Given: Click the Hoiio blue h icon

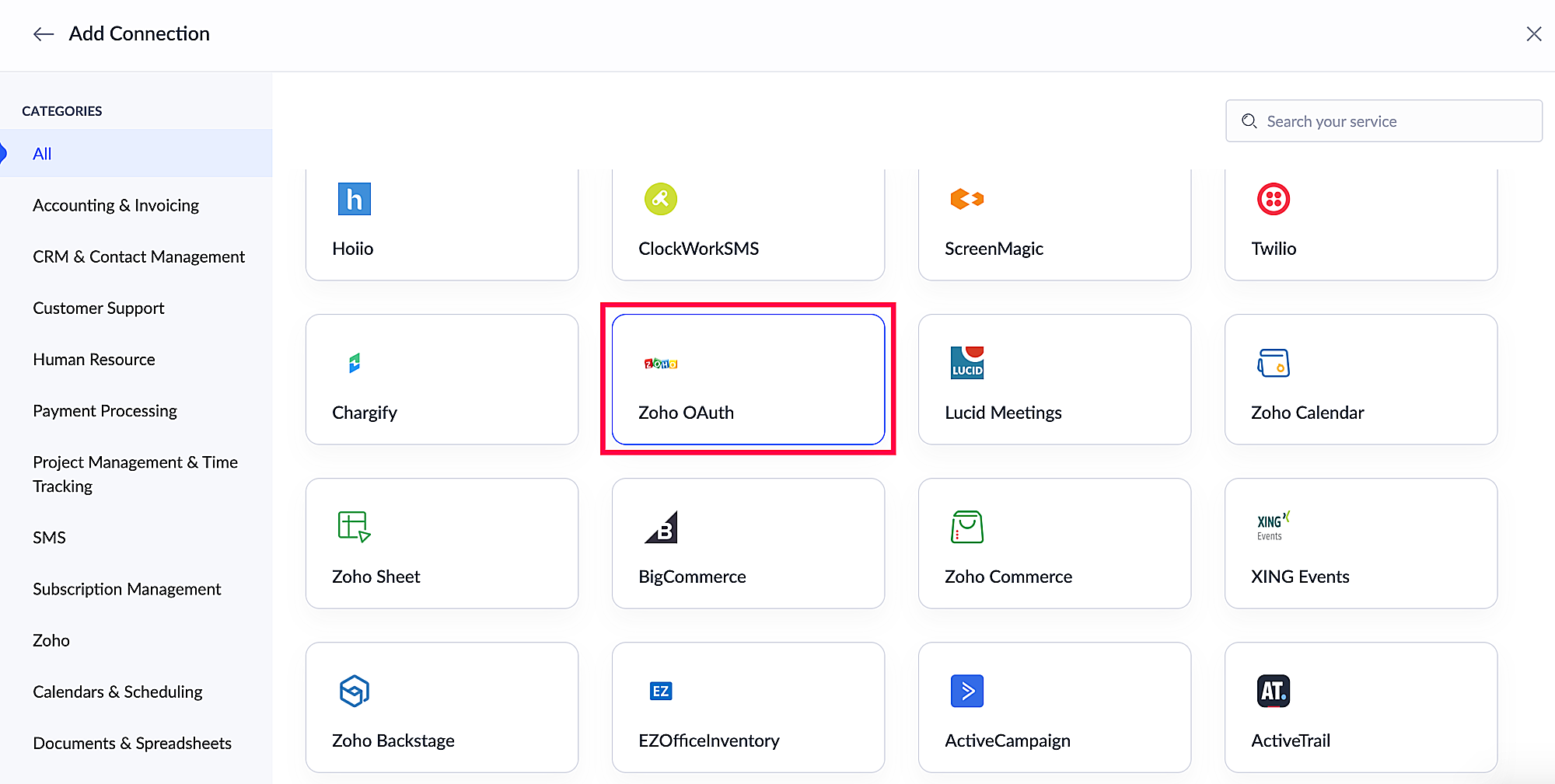Looking at the screenshot, I should (x=354, y=199).
